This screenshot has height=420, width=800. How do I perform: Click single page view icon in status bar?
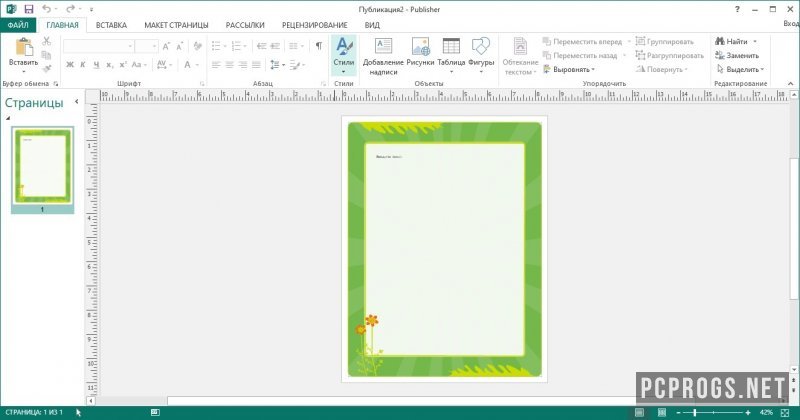[639, 412]
